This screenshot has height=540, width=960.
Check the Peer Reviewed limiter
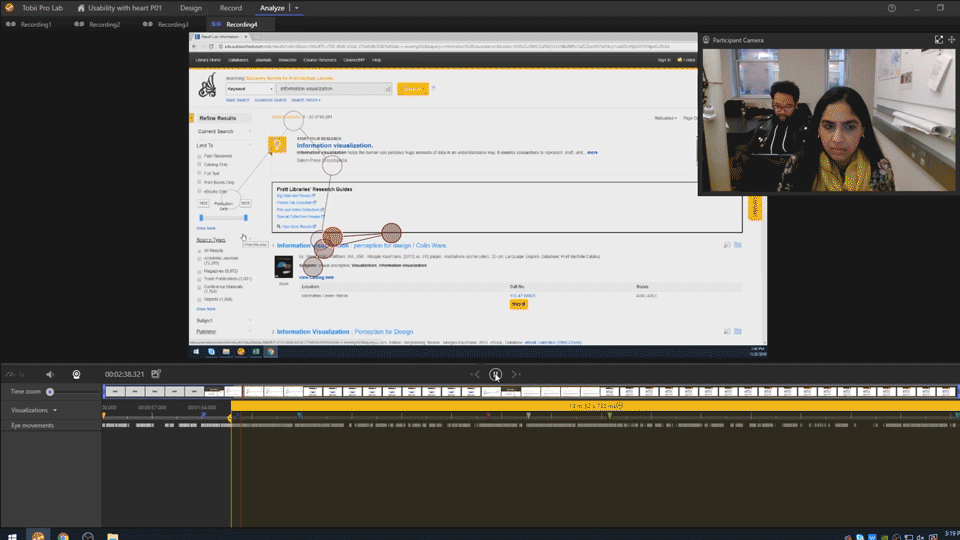click(200, 156)
